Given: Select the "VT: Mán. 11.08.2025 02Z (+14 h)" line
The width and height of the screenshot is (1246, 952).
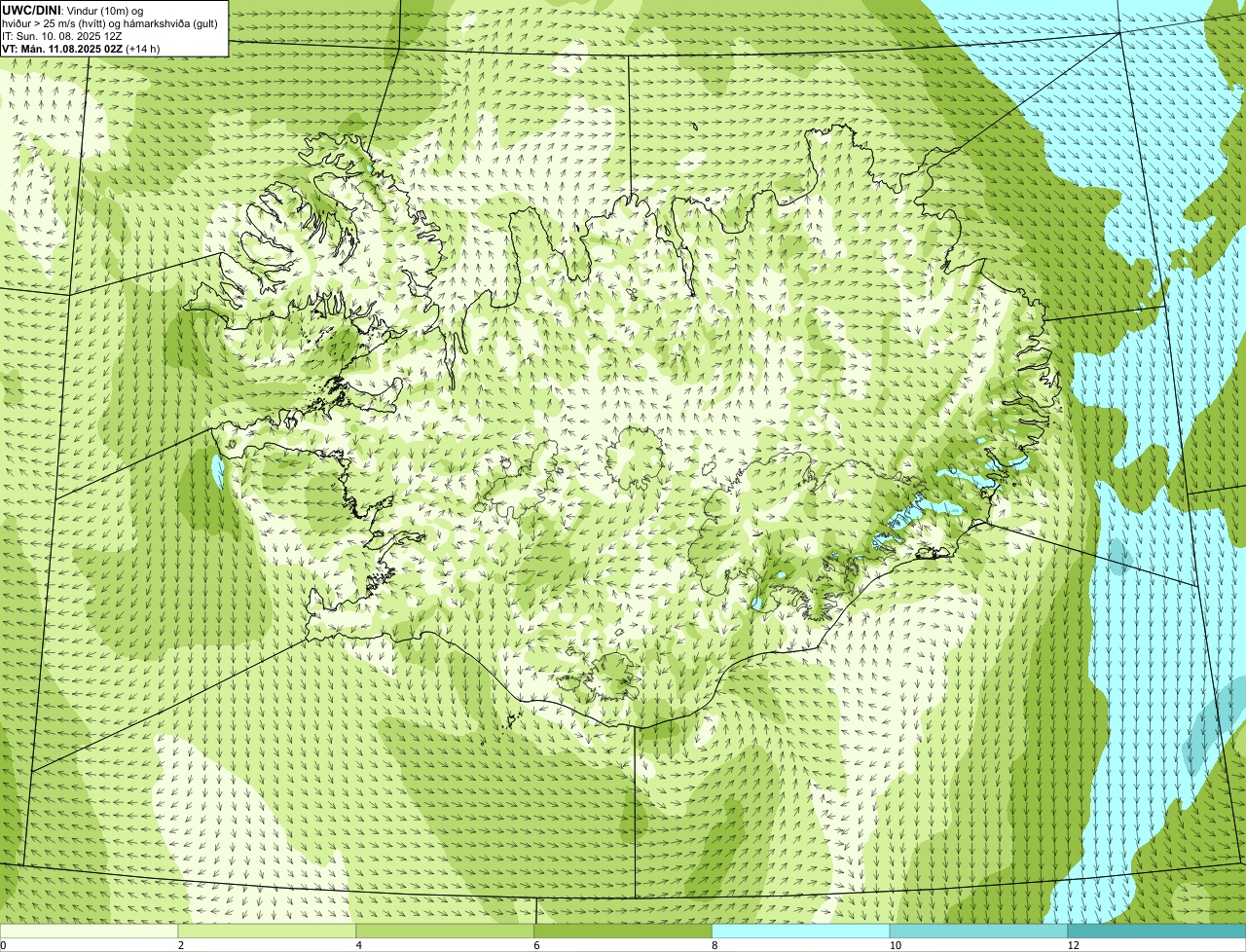Looking at the screenshot, I should [81, 49].
